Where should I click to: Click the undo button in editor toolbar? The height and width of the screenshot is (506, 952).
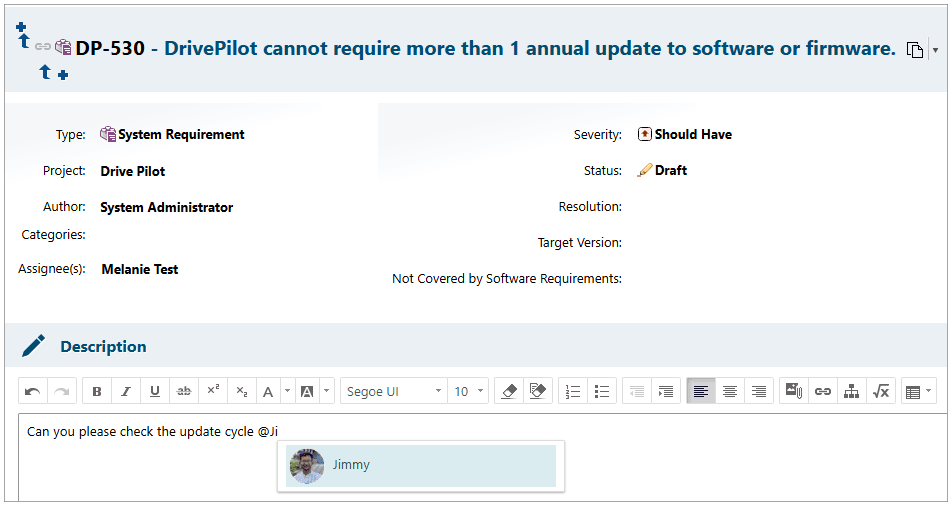click(x=33, y=391)
